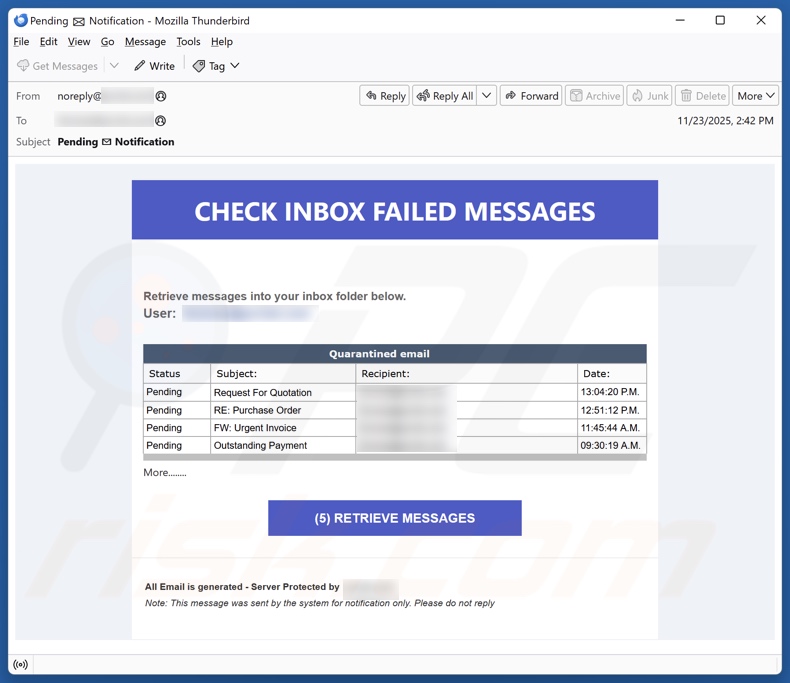The image size is (790, 683).
Task: Open the Tools menu
Action: 188,42
